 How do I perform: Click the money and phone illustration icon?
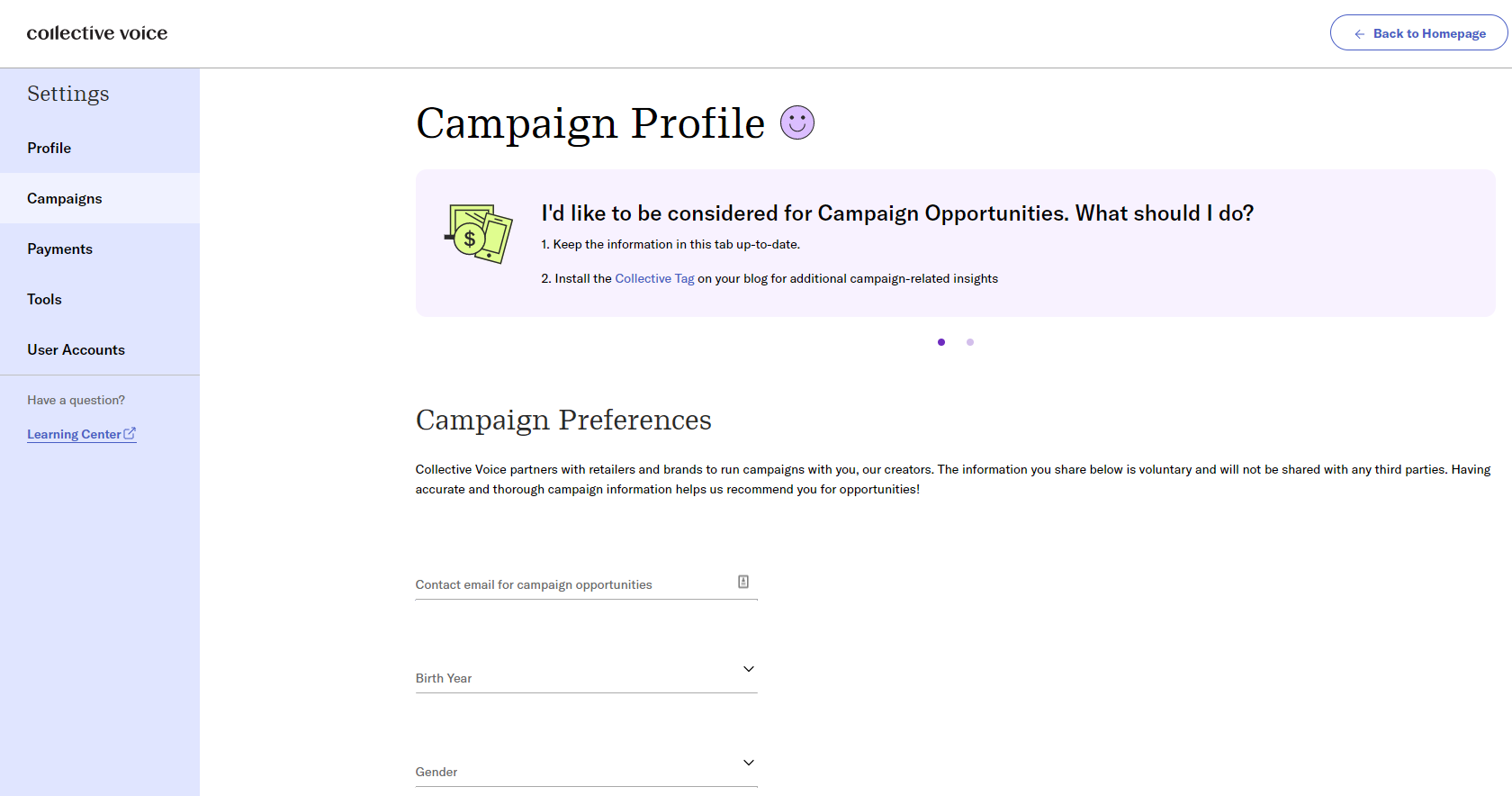(x=479, y=234)
